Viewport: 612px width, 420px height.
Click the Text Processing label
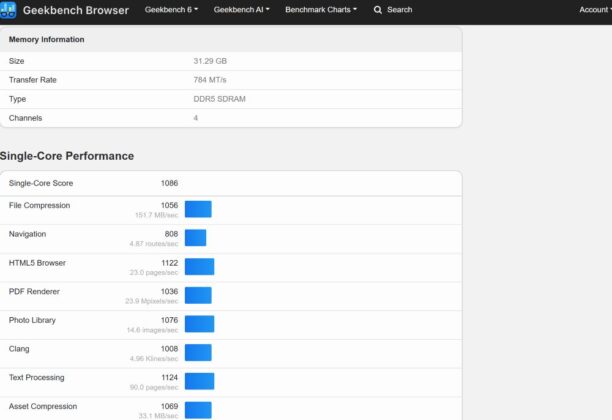(36, 377)
